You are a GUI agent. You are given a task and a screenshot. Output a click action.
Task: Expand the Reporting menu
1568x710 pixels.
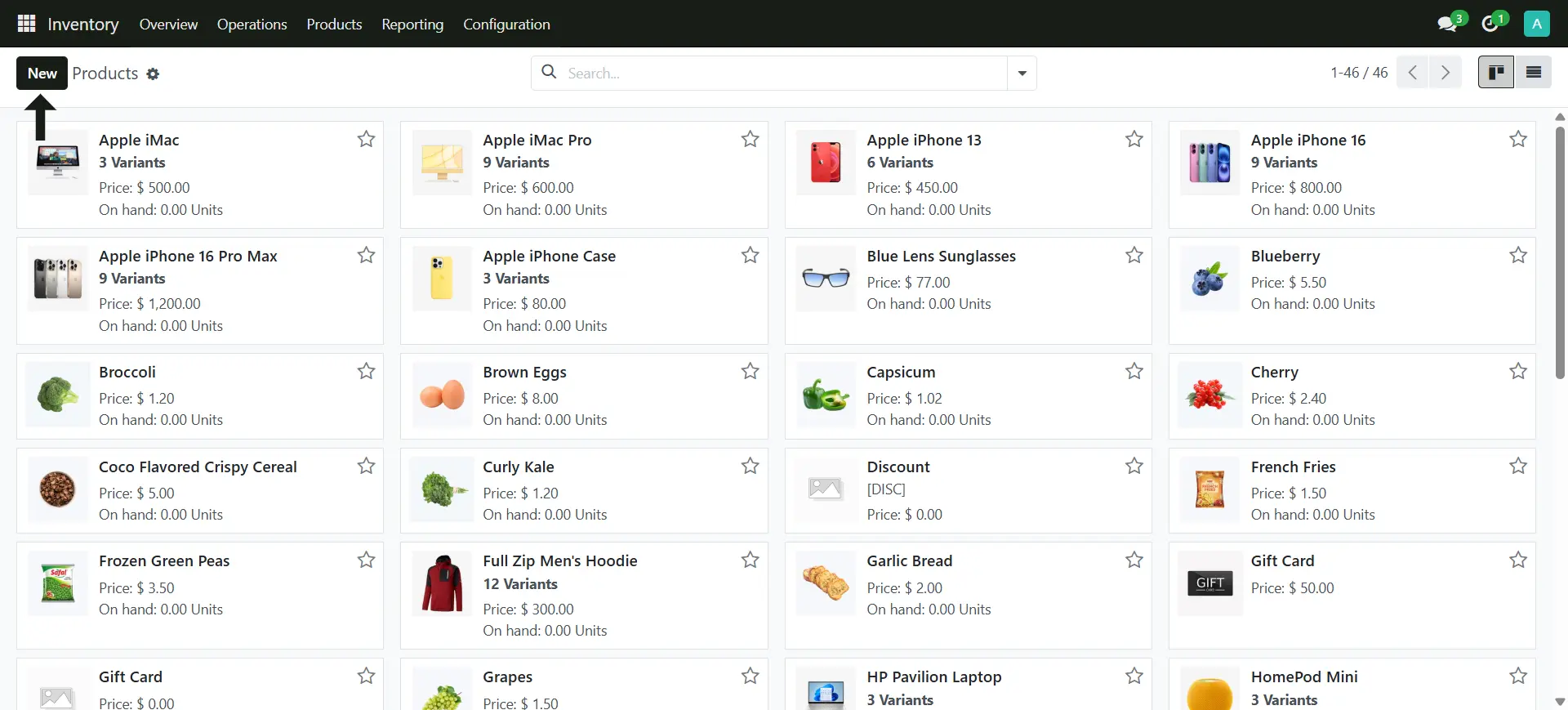click(x=412, y=25)
